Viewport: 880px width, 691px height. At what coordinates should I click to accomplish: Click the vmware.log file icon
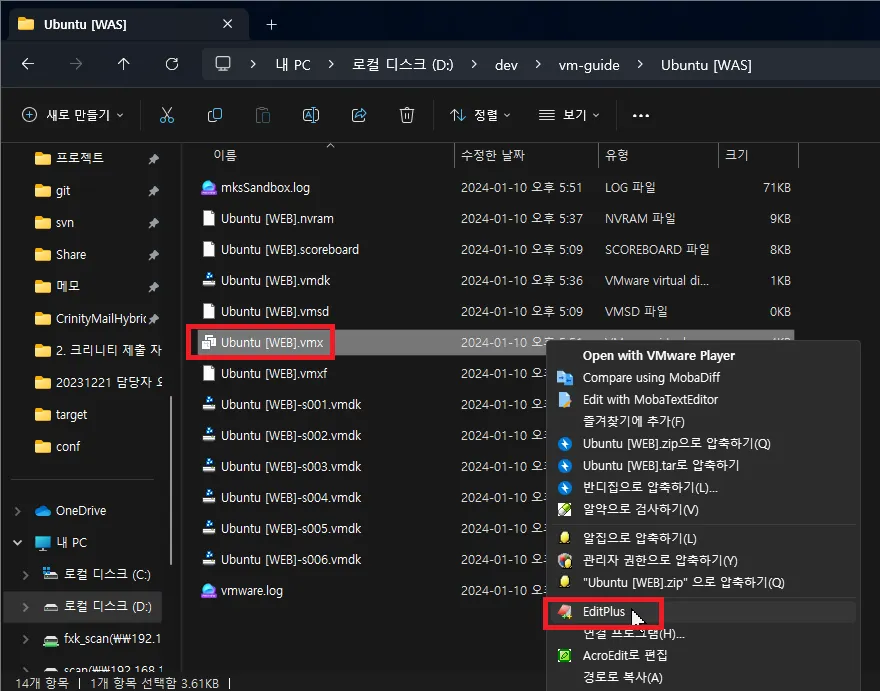[209, 591]
